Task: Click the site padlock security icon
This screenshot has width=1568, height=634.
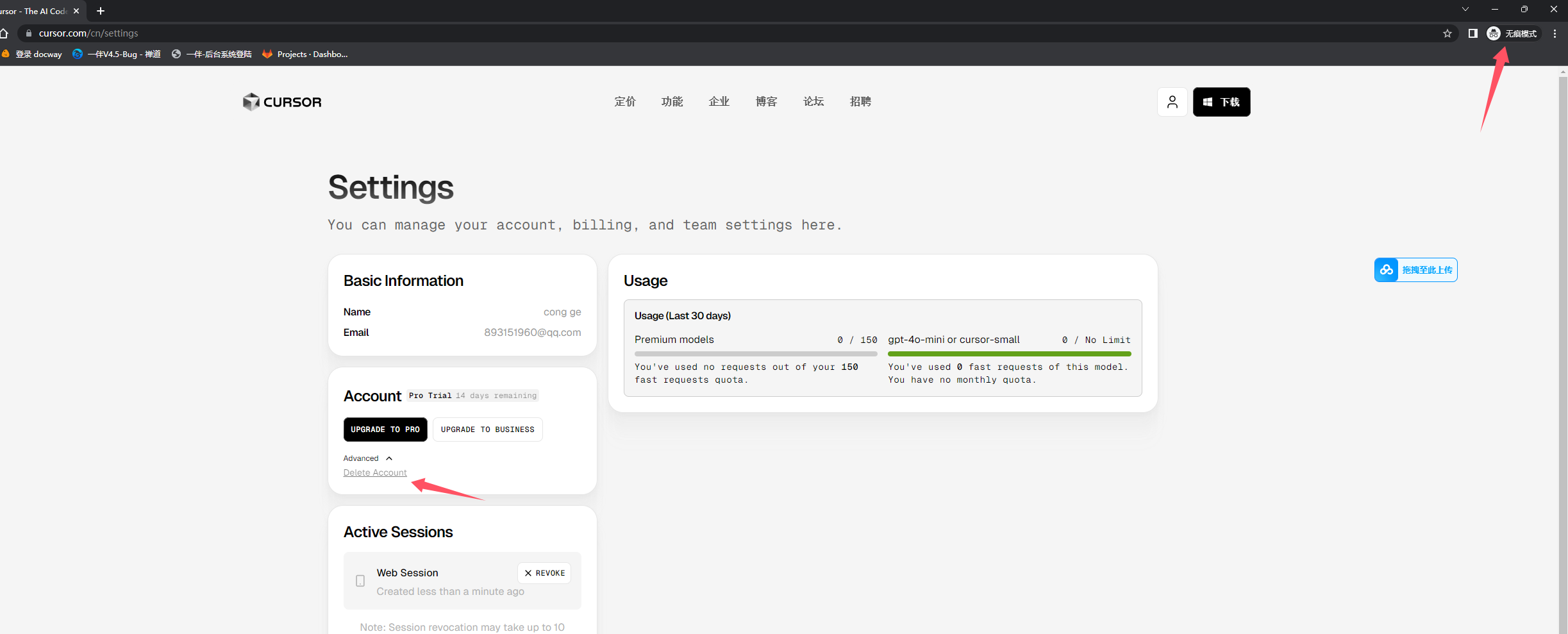Action: pos(29,33)
